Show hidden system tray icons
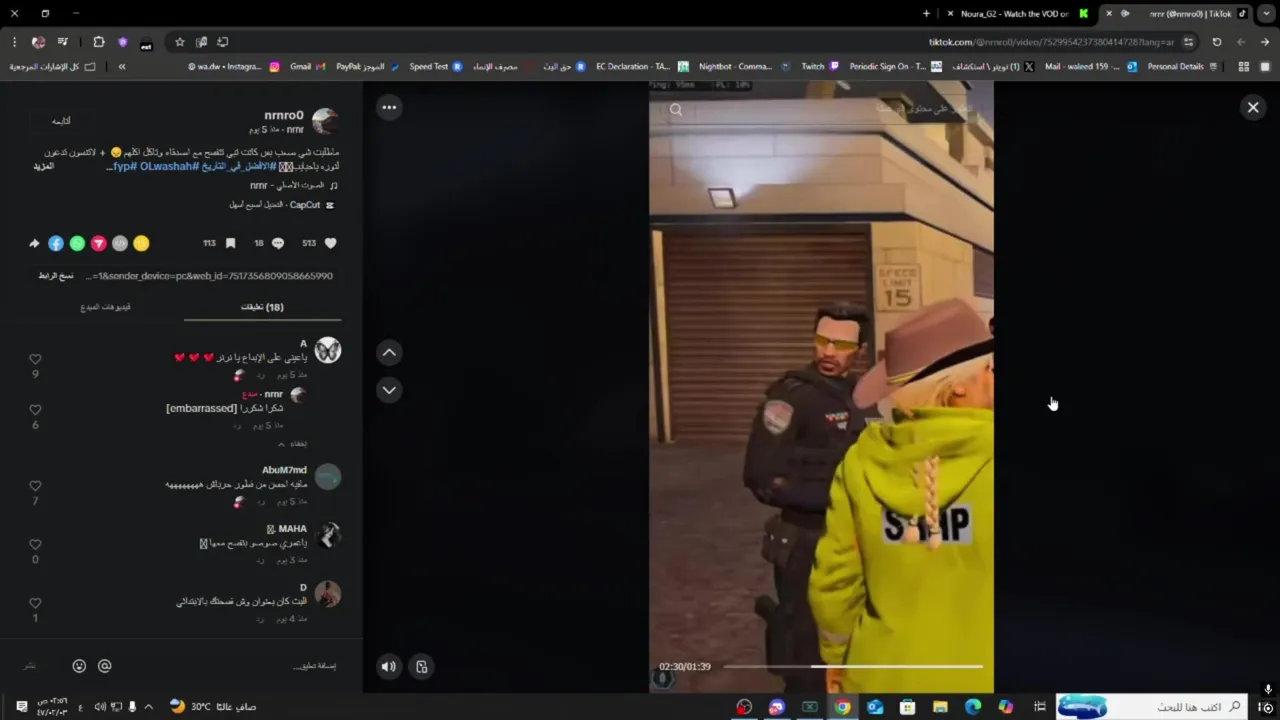 point(149,707)
